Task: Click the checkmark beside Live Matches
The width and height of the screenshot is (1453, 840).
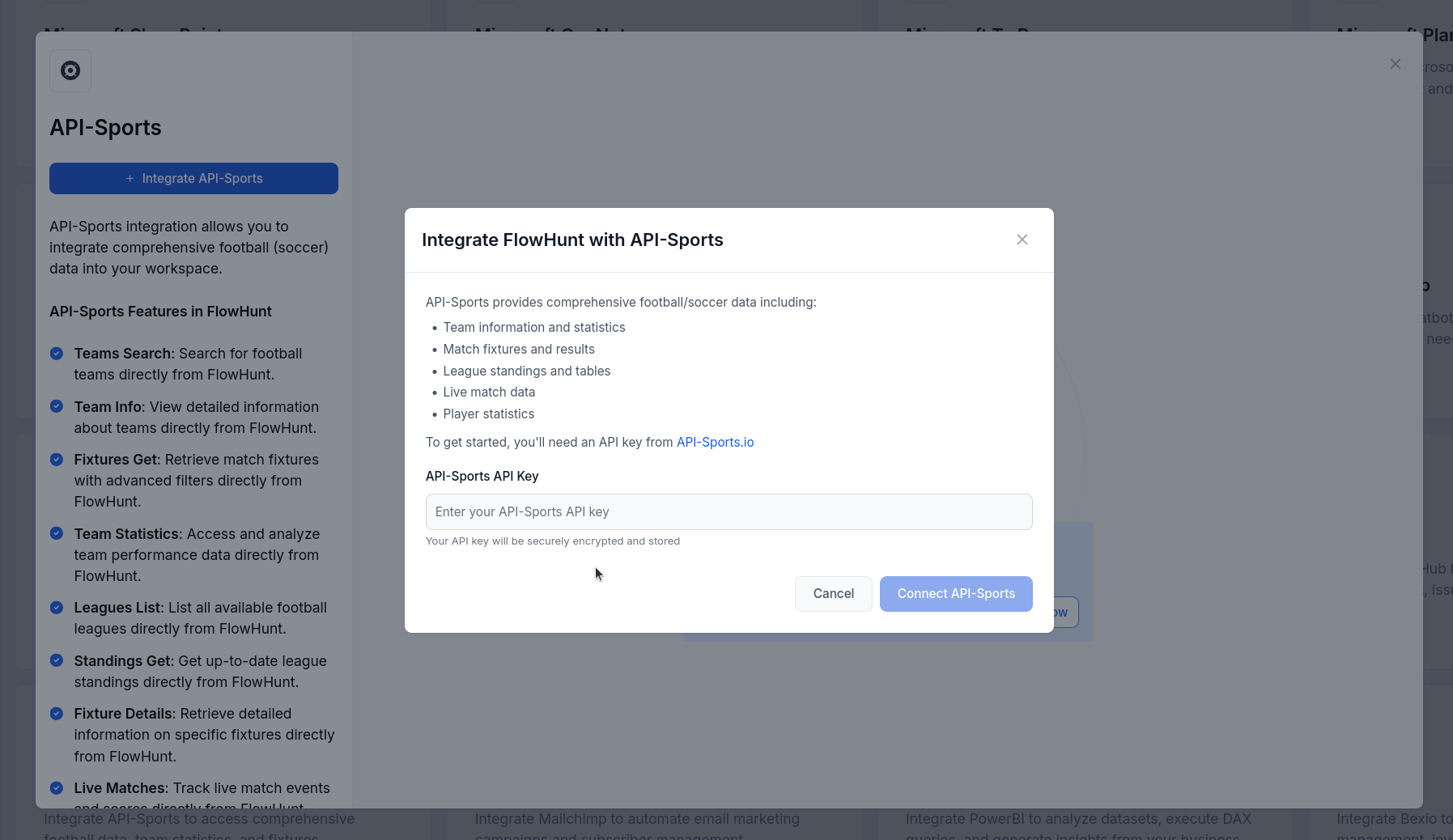Action: click(57, 787)
